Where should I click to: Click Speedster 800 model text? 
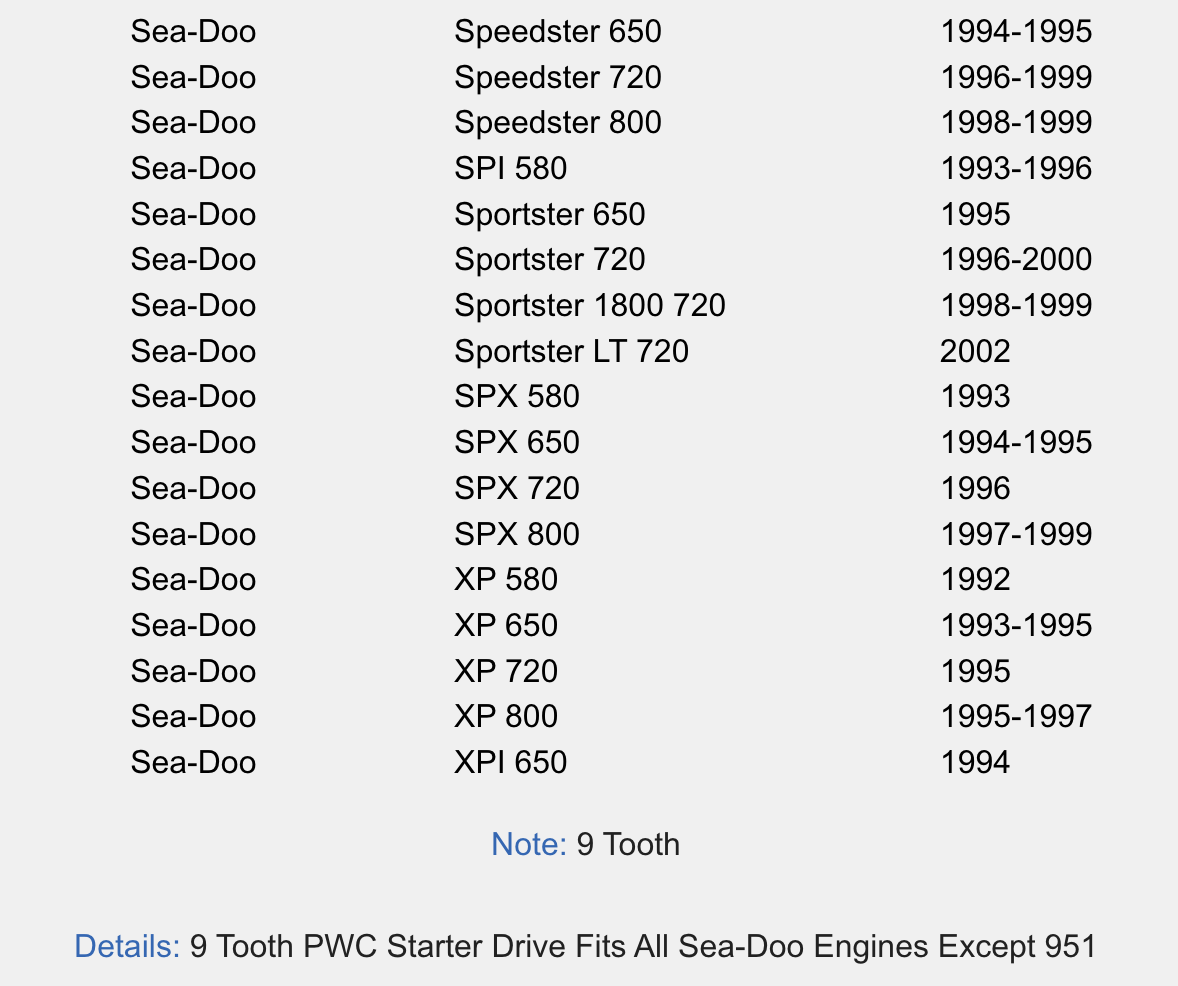(x=557, y=122)
